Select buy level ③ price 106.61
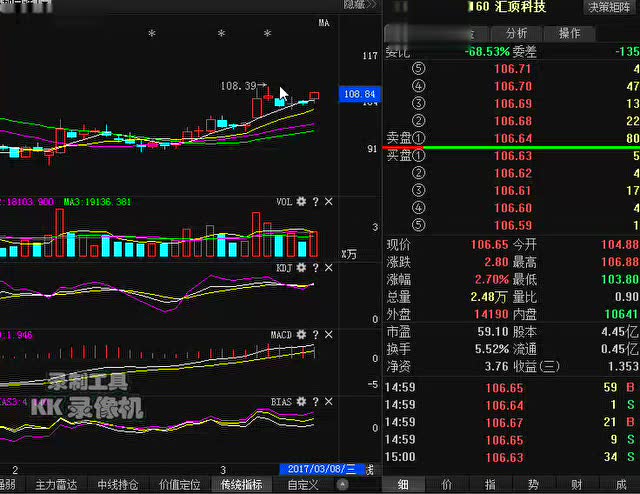Viewport: 640px width, 494px height. point(513,190)
